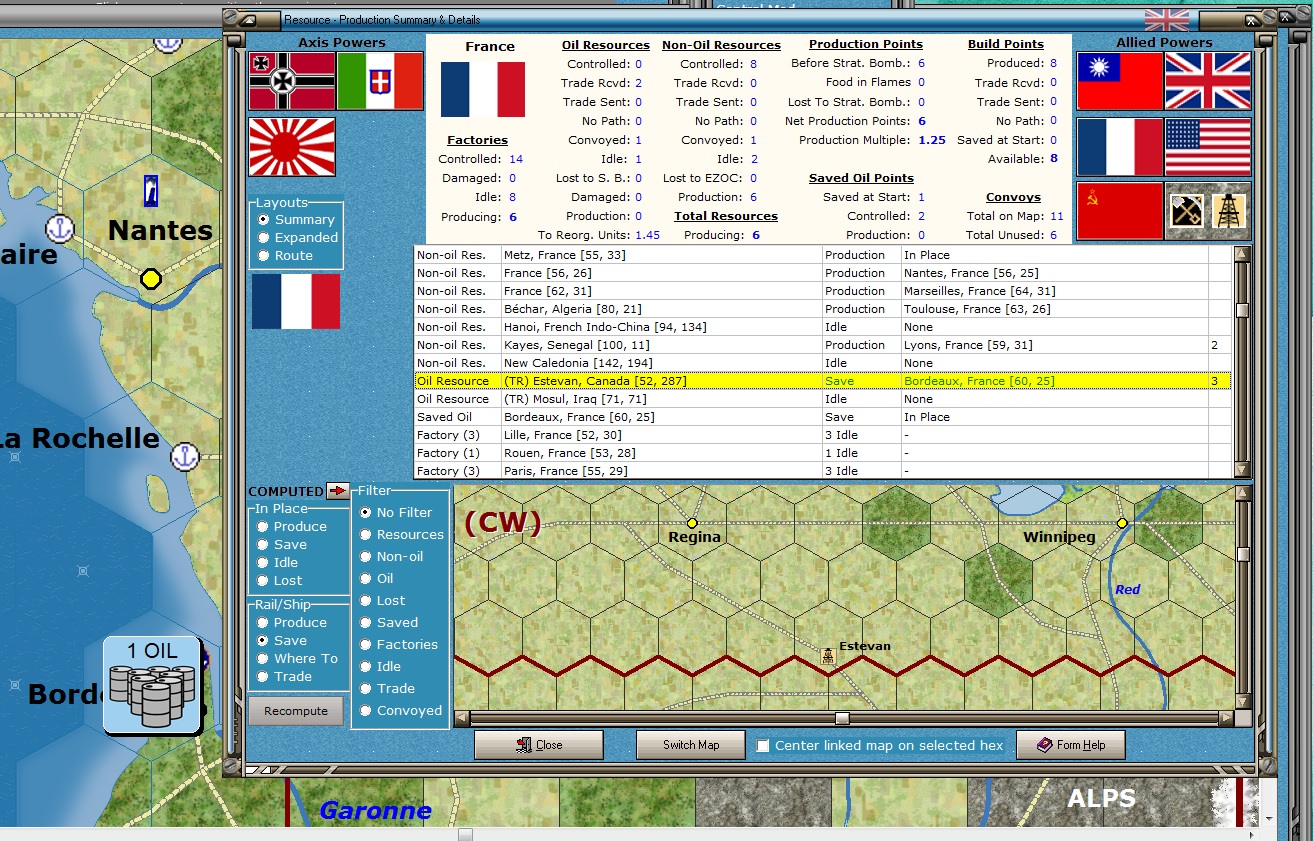
Task: Filter the list by Oil
Action: coord(366,578)
